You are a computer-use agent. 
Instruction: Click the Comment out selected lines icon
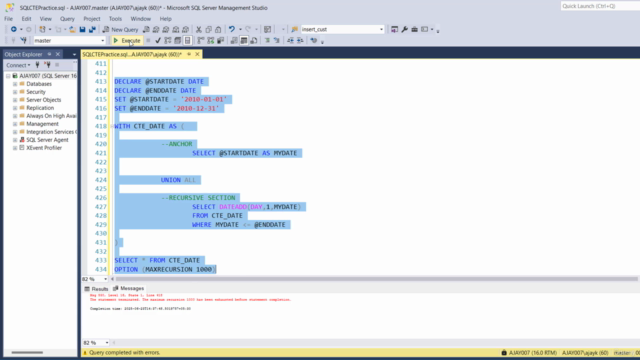click(267, 40)
